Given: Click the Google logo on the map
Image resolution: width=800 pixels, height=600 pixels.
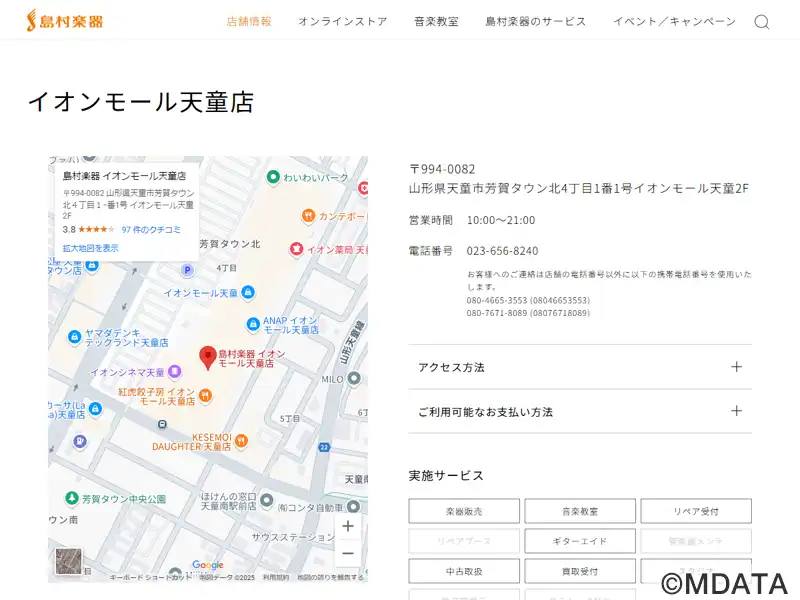Looking at the screenshot, I should coord(208,565).
